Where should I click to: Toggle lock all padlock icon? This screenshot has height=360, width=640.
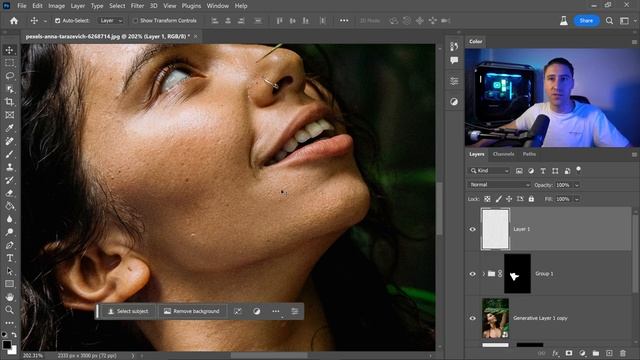pyautogui.click(x=531, y=199)
